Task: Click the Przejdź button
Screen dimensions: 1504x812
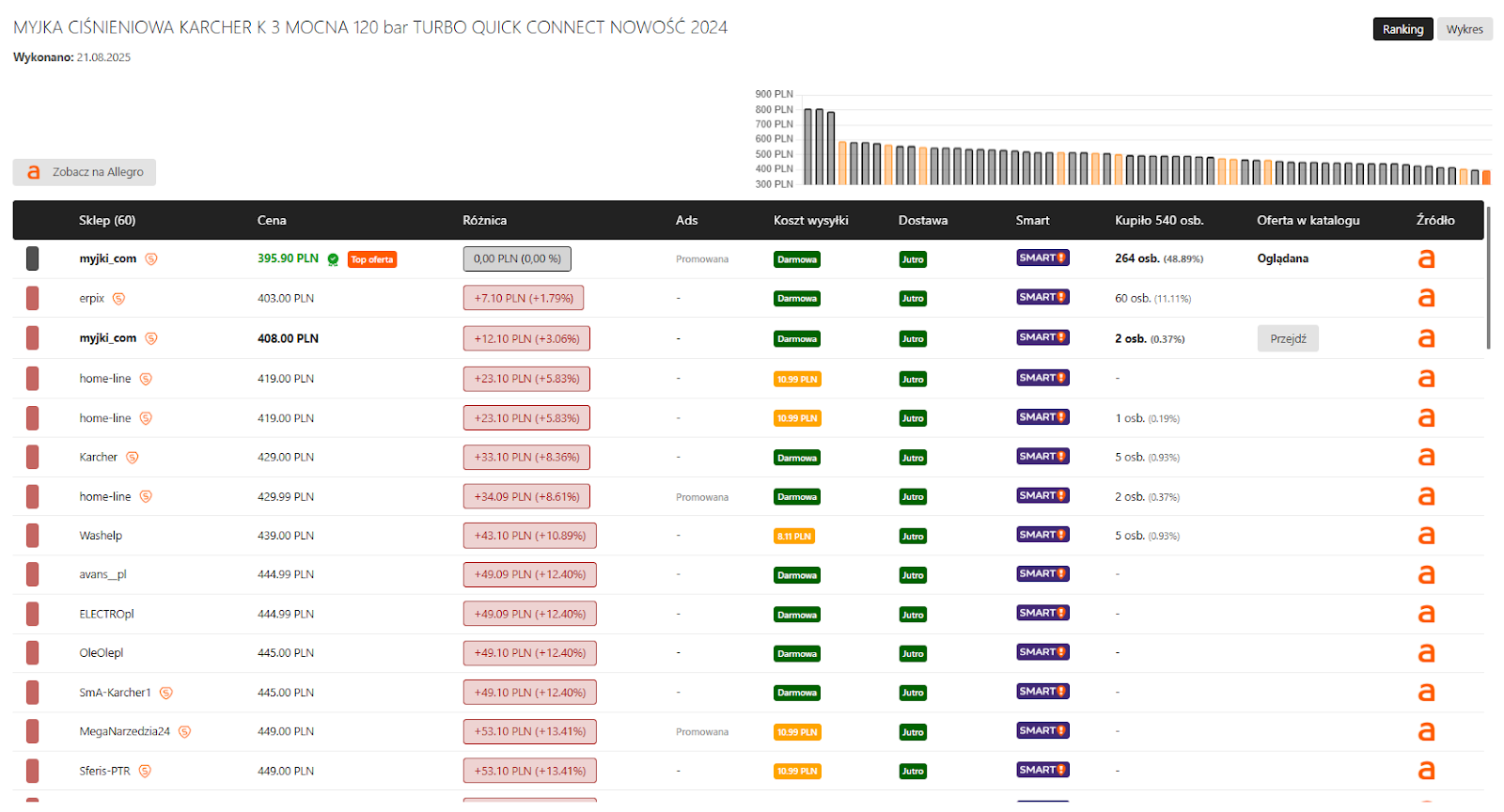Action: tap(1288, 338)
